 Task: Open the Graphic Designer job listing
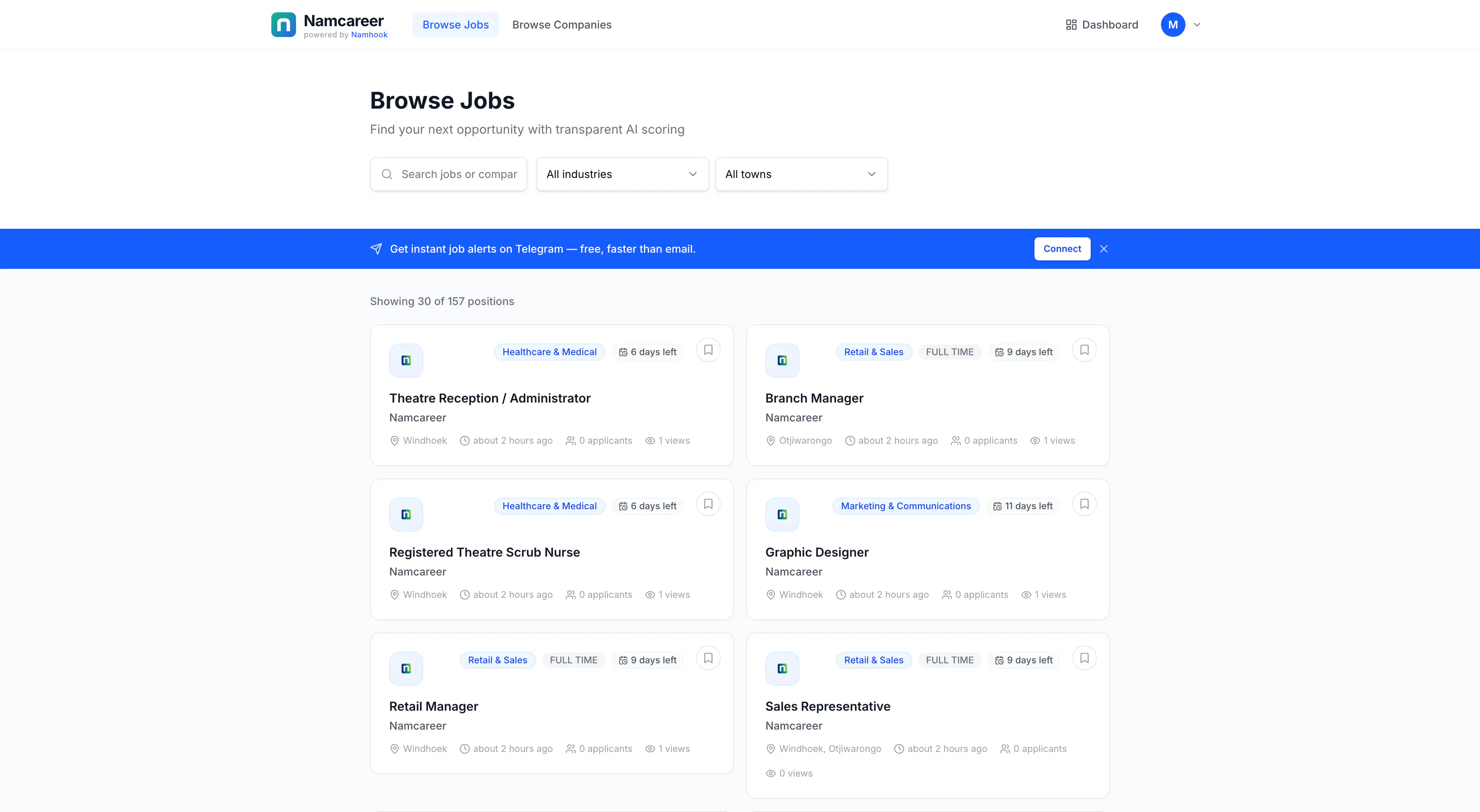coord(816,552)
